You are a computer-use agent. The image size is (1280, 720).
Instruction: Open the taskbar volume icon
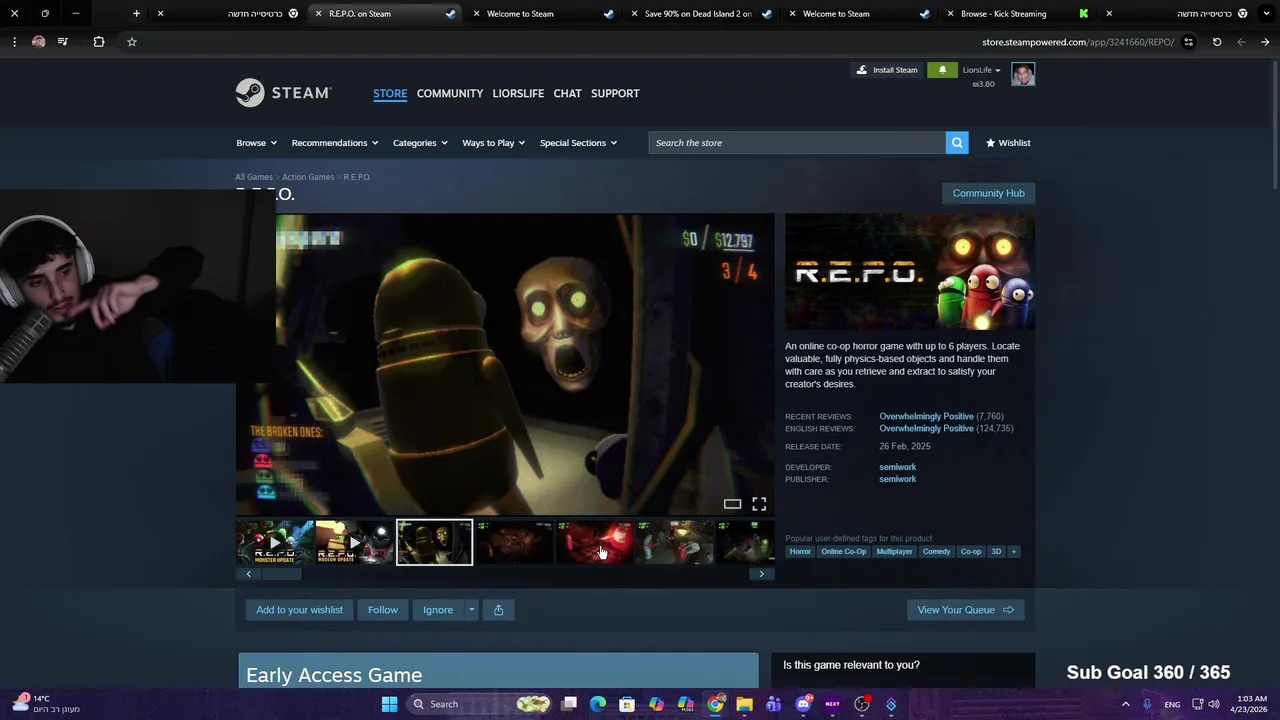click(x=1216, y=704)
